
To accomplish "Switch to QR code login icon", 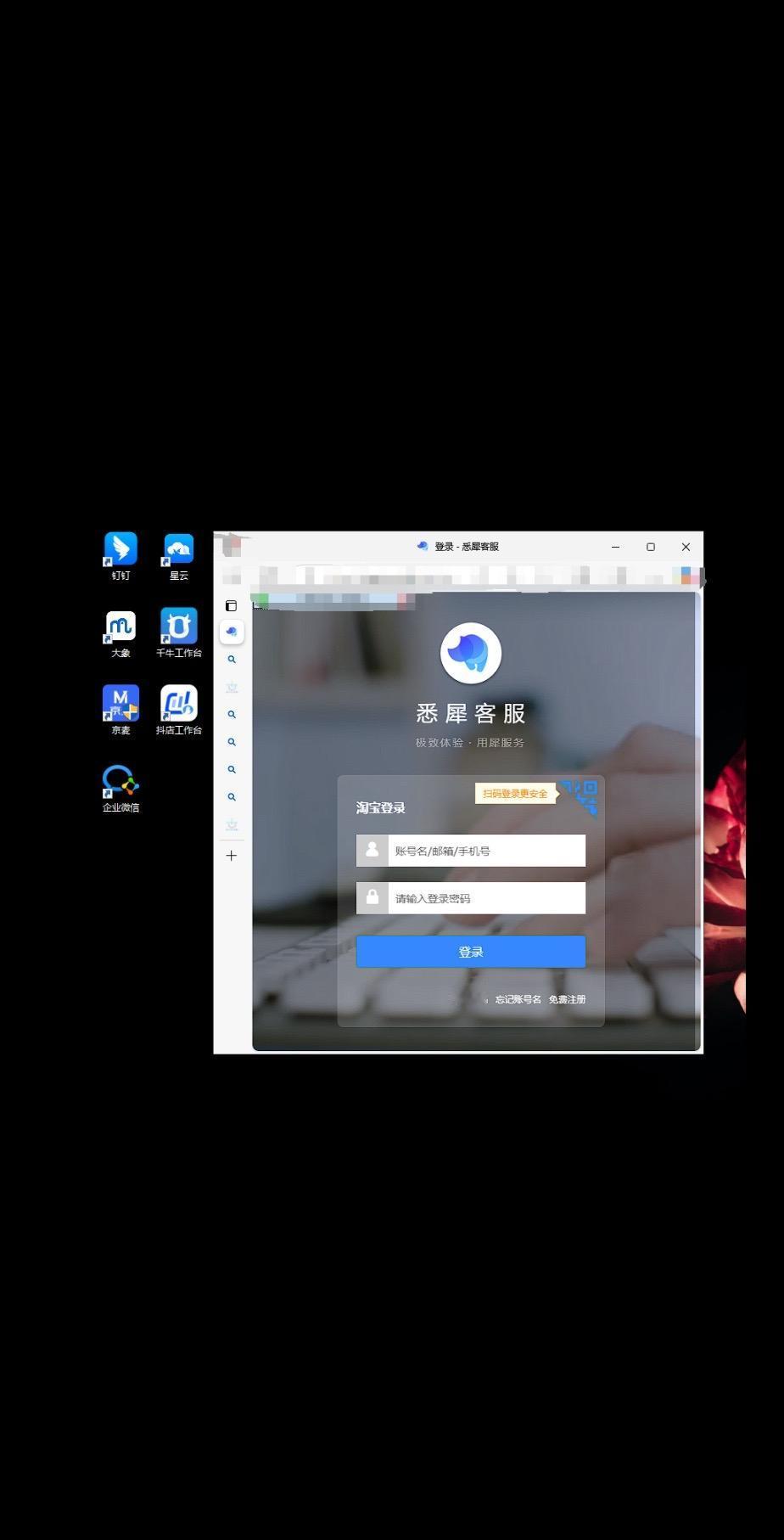I will [x=581, y=796].
